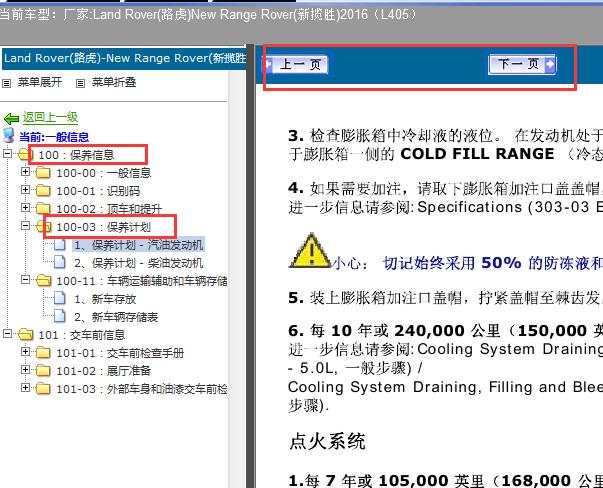Click the list icon beside 菜单展开
This screenshot has width=603, height=488.
click(7, 83)
